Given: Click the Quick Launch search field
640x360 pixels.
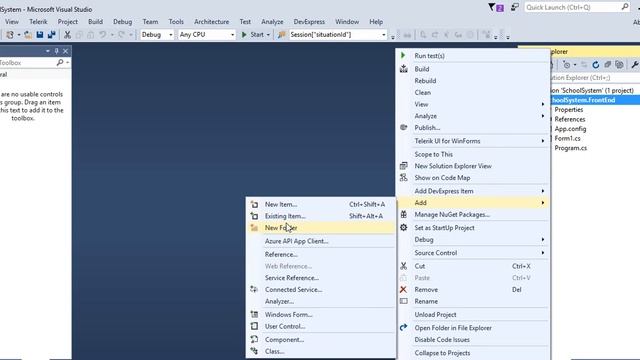Looking at the screenshot, I should pyautogui.click(x=577, y=7).
